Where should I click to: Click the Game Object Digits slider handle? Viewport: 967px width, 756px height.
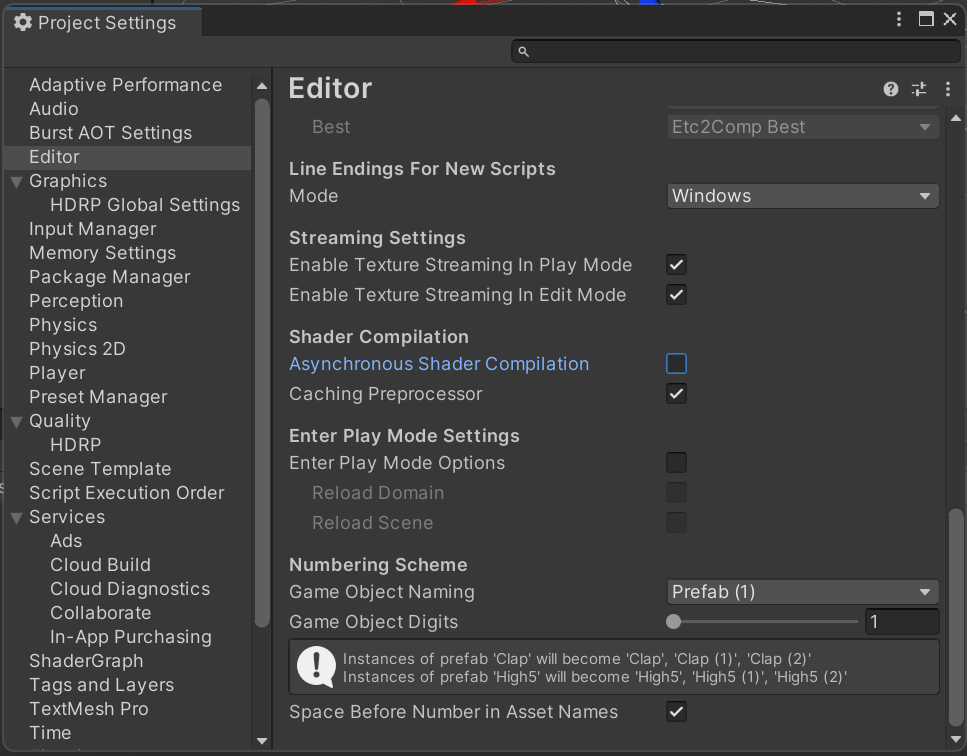coord(673,622)
